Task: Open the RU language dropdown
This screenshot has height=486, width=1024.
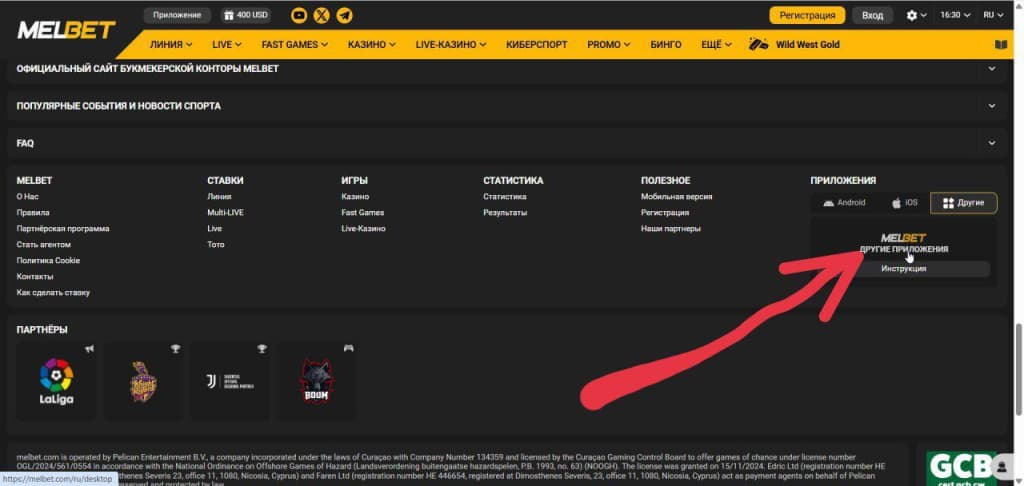Action: coord(993,15)
